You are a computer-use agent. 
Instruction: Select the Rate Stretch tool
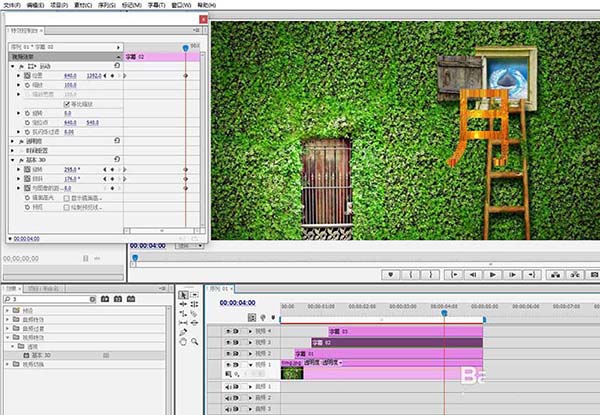point(183,314)
